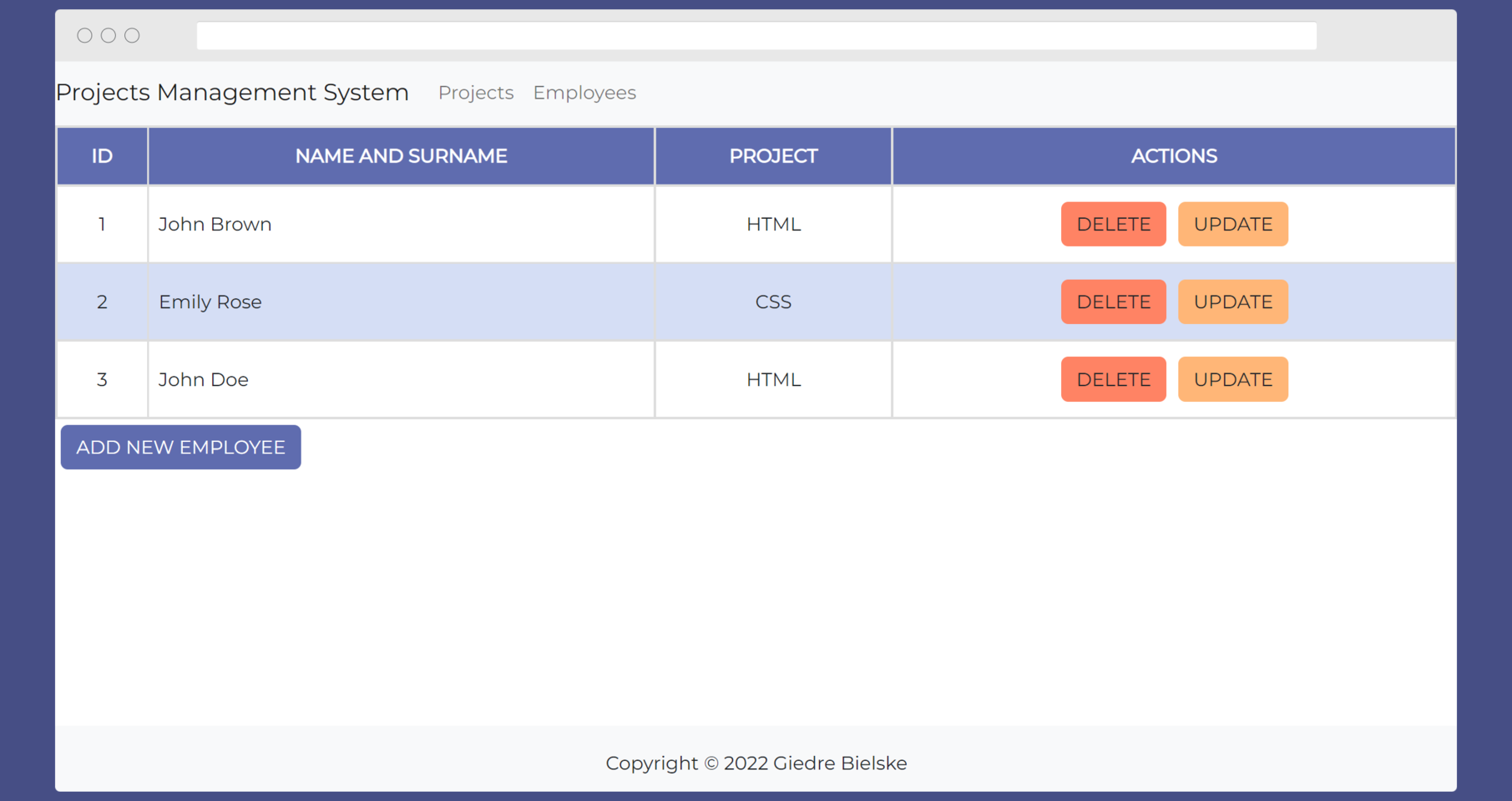Click Add New Employee button
Screen dimensions: 1512x801
click(180, 447)
